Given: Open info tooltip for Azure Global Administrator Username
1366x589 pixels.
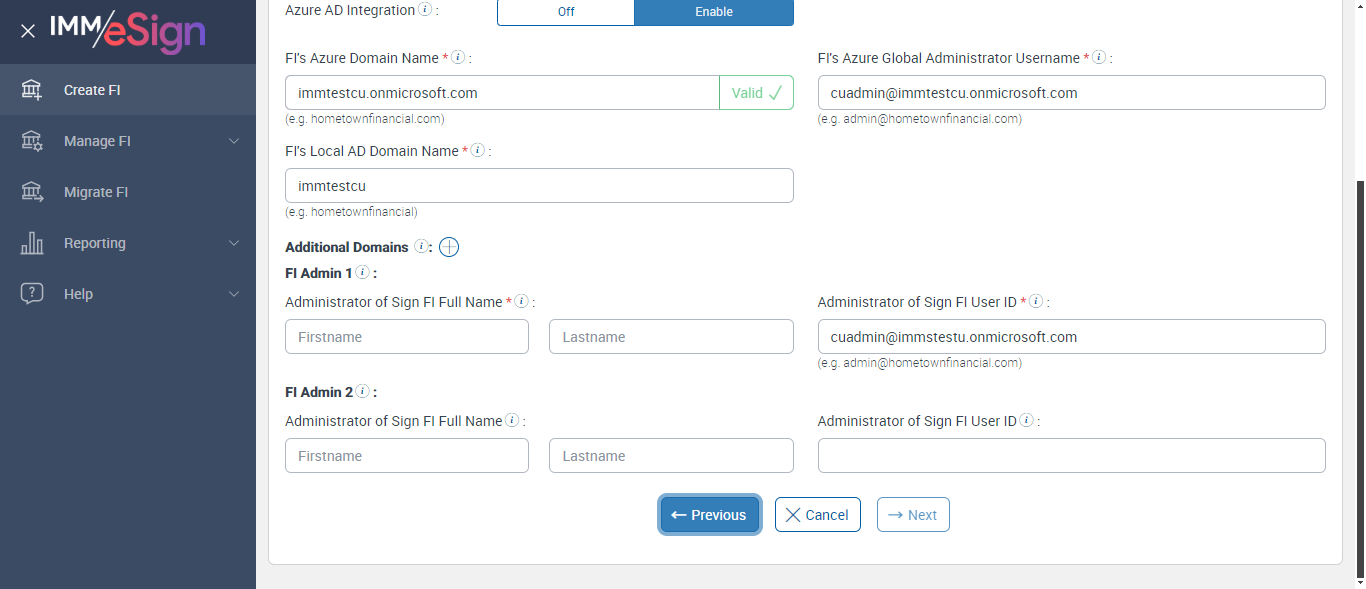Looking at the screenshot, I should click(x=1099, y=58).
